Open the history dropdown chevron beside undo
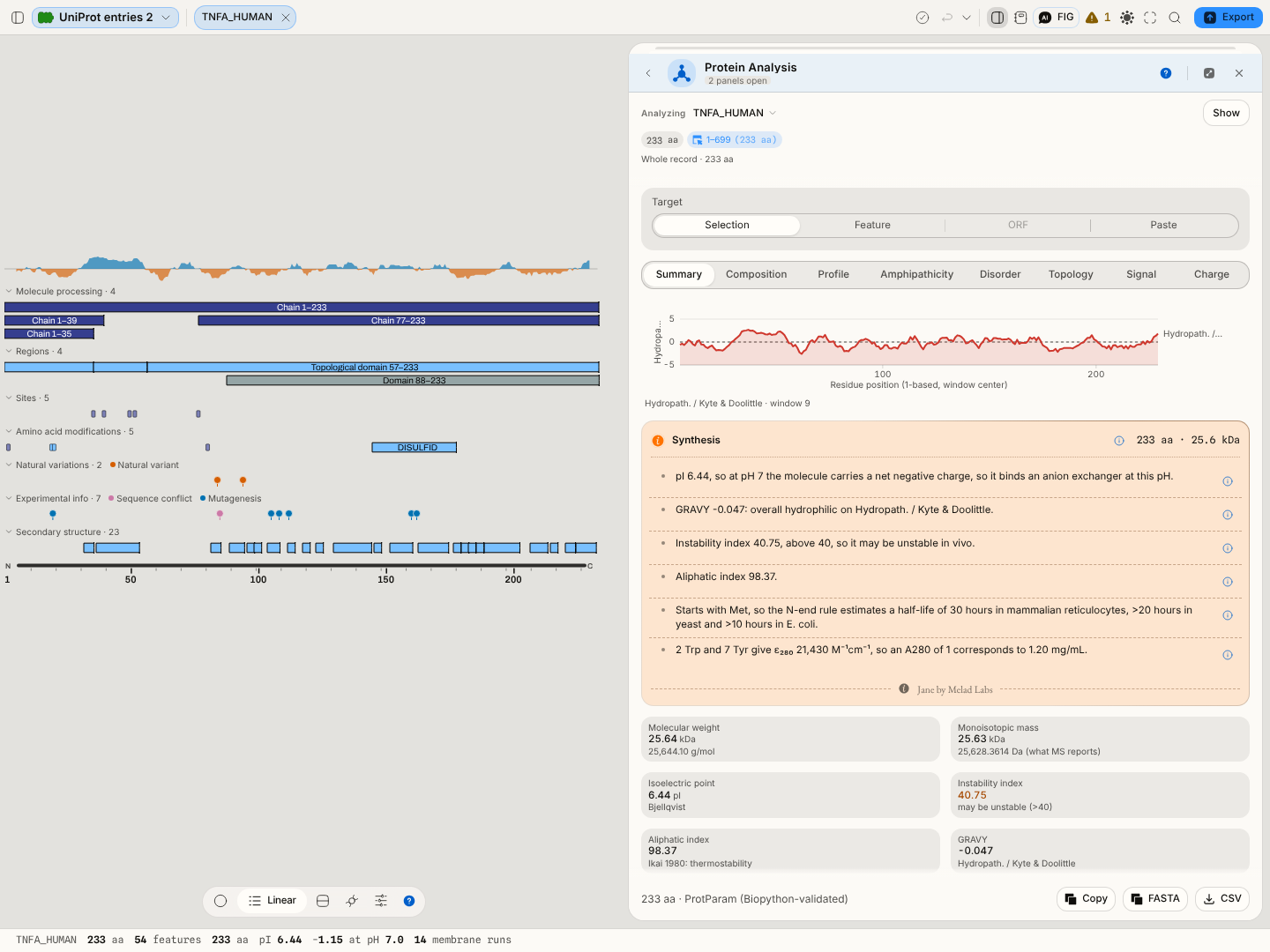Image resolution: width=1270 pixels, height=952 pixels. (967, 18)
